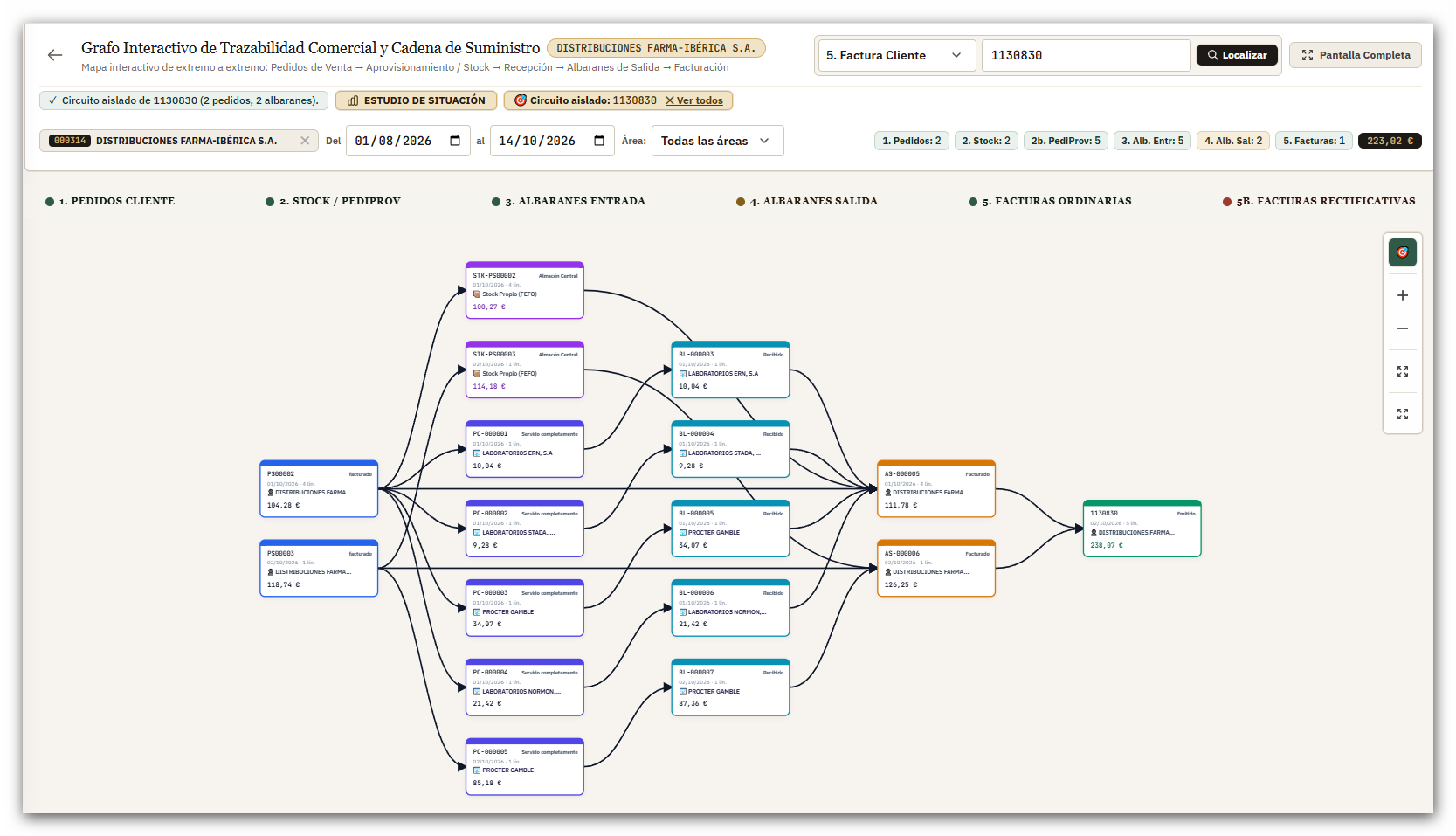
Task: Go back with the left arrow icon
Action: tap(55, 55)
